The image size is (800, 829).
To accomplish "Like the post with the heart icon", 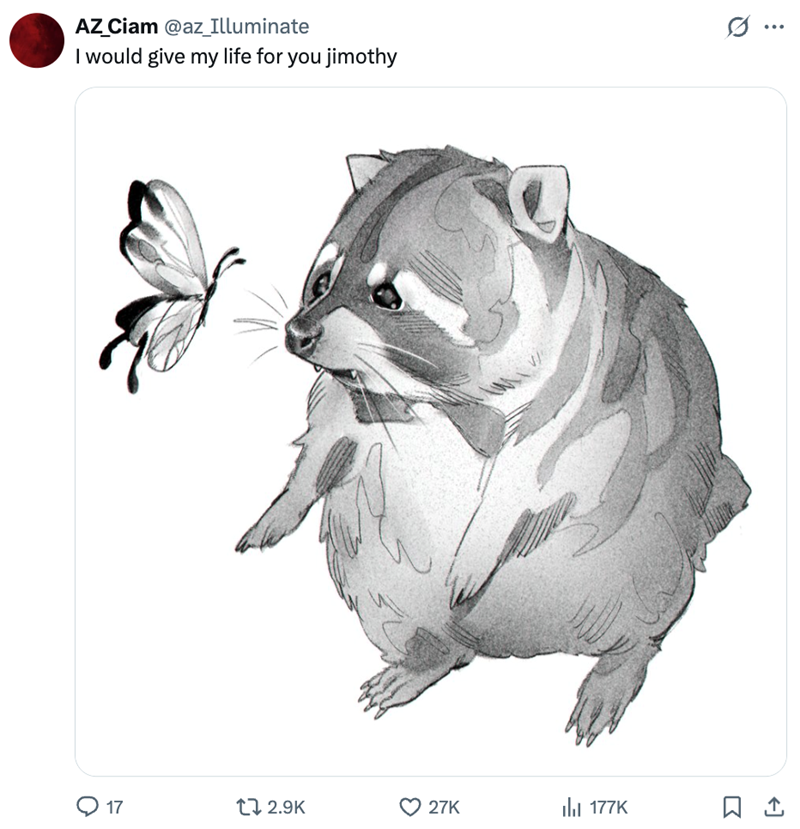I will 410,807.
